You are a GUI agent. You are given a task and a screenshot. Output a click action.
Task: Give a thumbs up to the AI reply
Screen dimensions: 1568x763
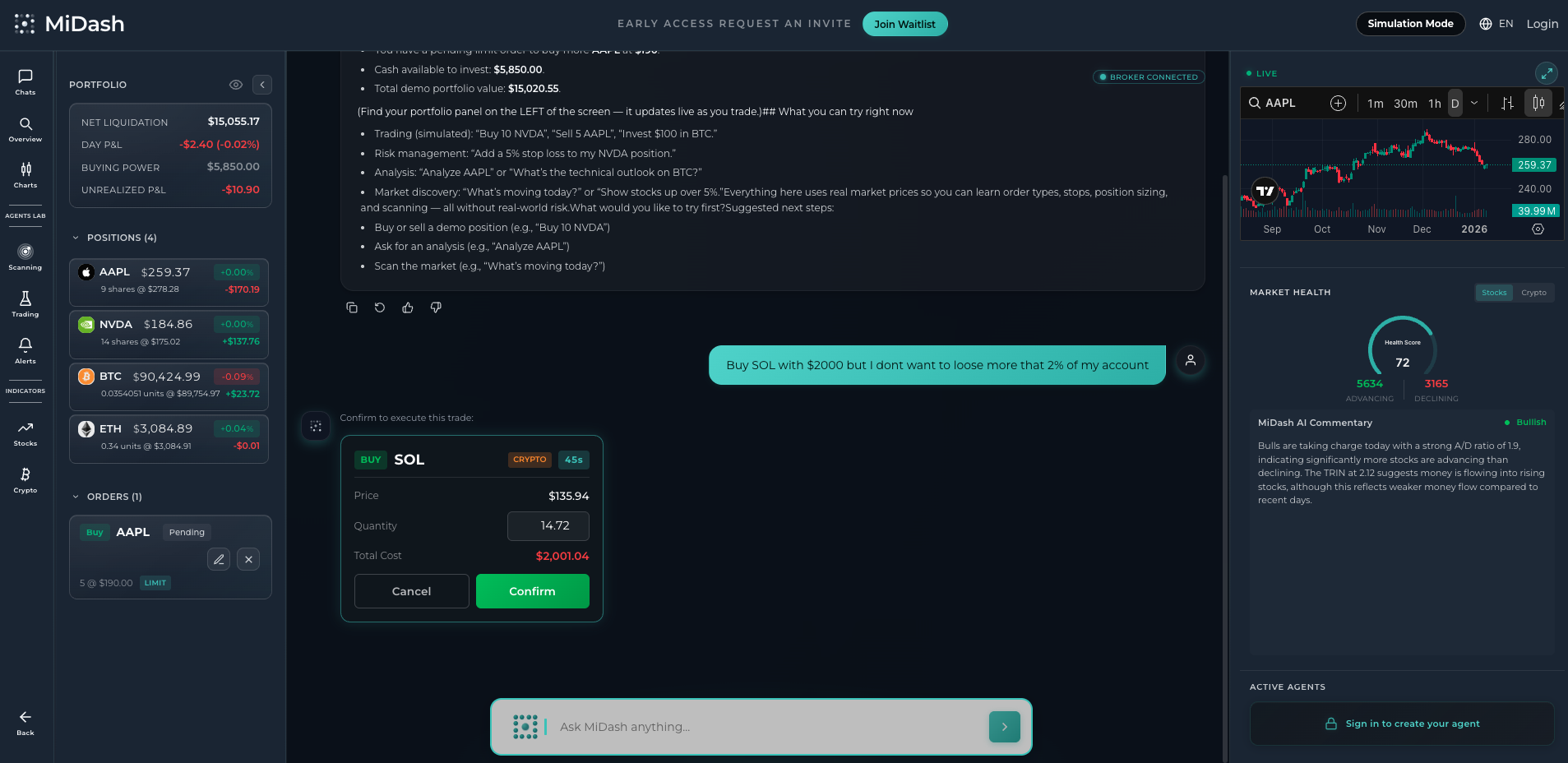408,307
